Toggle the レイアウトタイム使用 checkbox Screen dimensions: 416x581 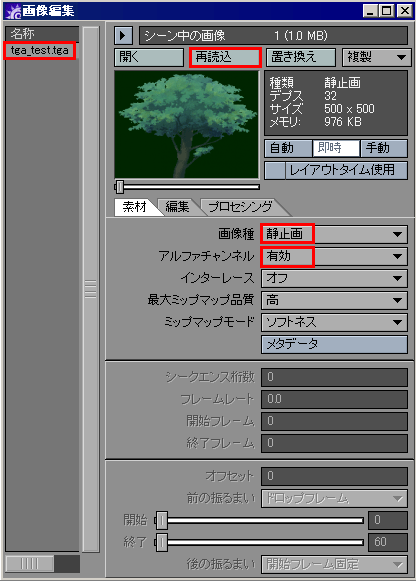(x=274, y=170)
